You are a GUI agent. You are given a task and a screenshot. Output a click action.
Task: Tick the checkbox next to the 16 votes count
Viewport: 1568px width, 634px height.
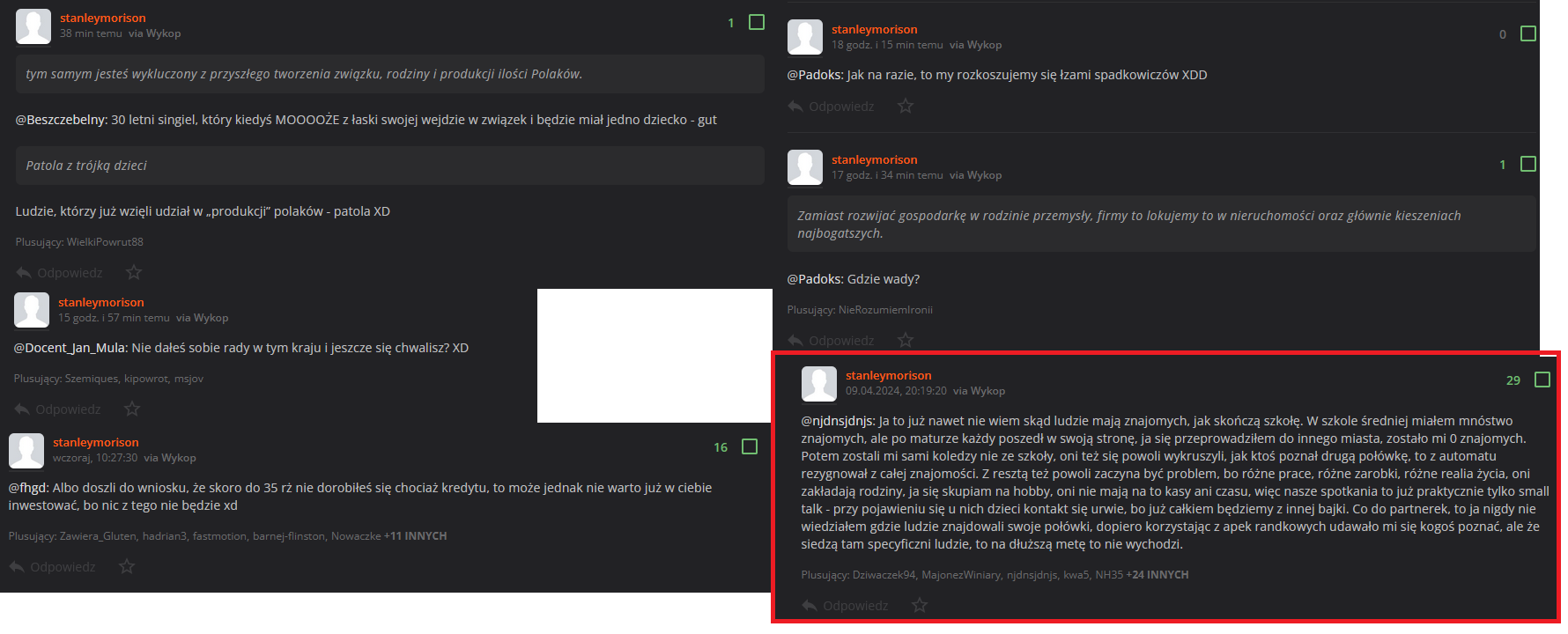(x=750, y=446)
